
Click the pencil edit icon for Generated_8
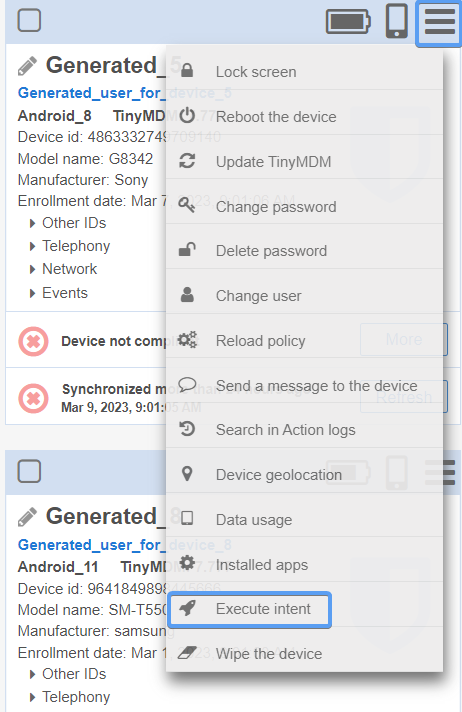pos(27,517)
